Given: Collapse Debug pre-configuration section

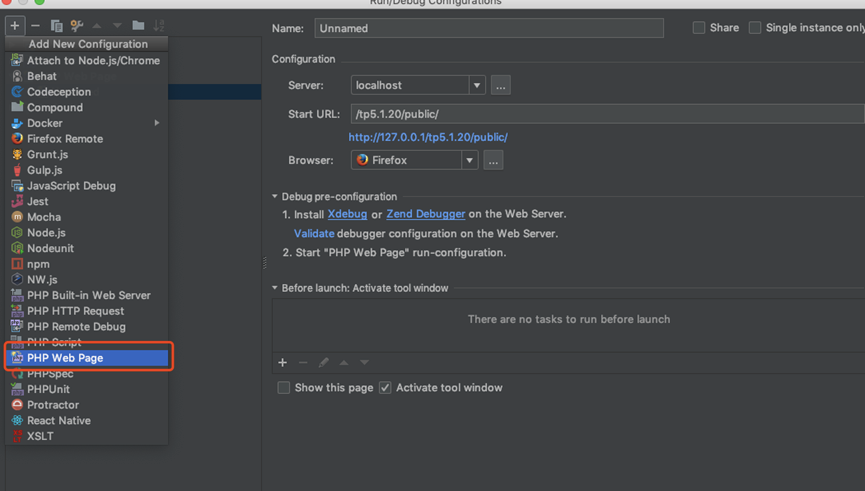Looking at the screenshot, I should point(275,196).
